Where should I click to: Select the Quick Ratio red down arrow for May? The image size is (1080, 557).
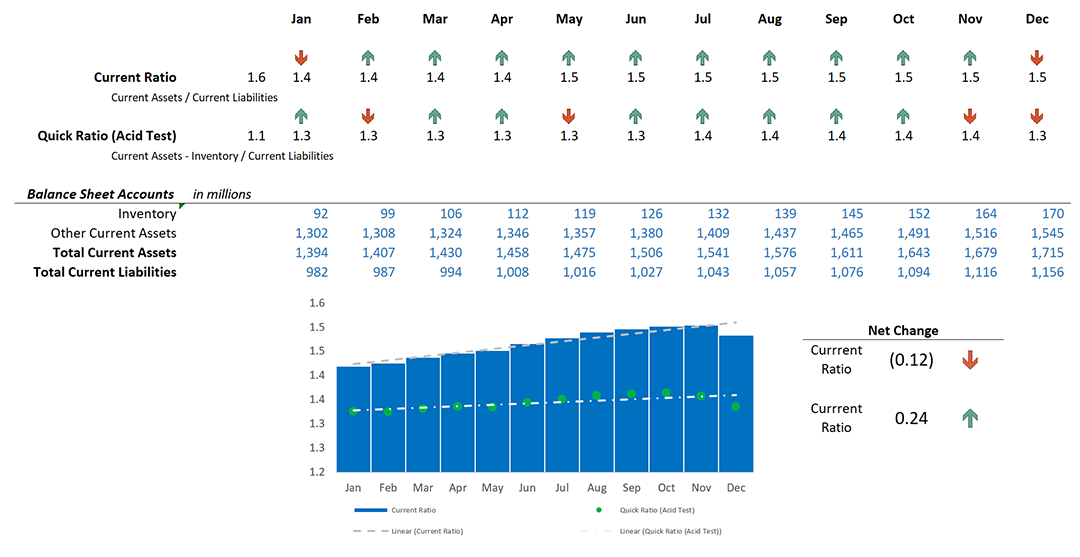click(x=568, y=116)
